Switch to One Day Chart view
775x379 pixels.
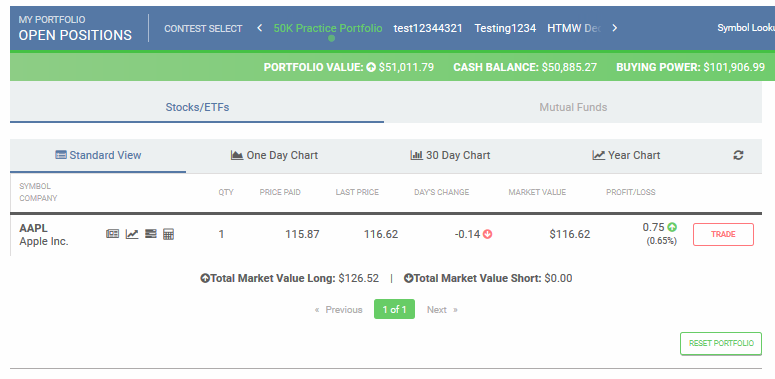(274, 155)
